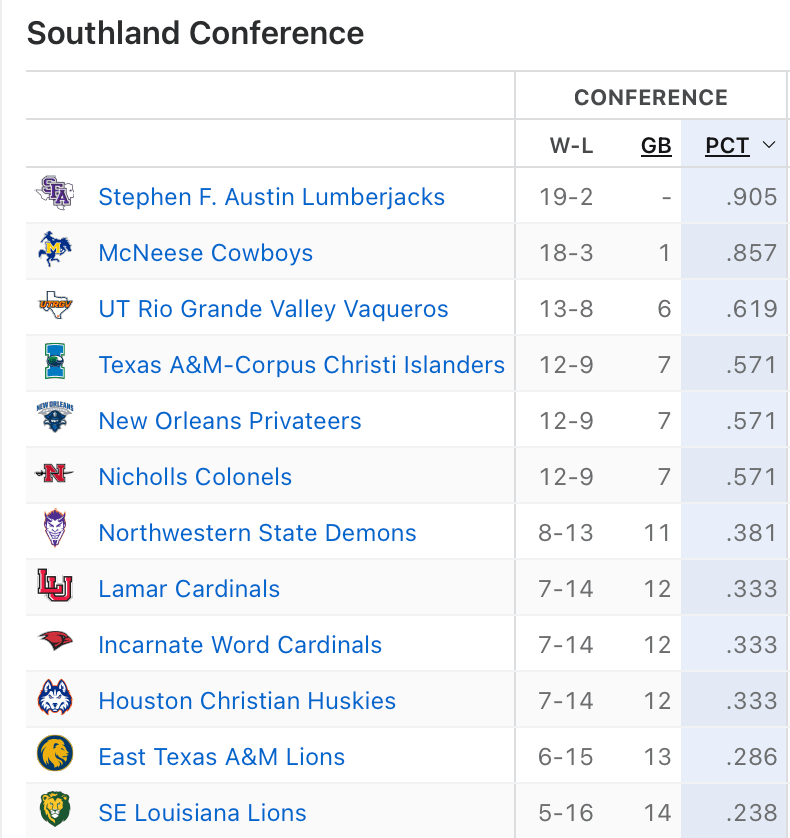This screenshot has width=790, height=838.
Task: Click the Houston Christian Huskies logo
Action: point(55,698)
